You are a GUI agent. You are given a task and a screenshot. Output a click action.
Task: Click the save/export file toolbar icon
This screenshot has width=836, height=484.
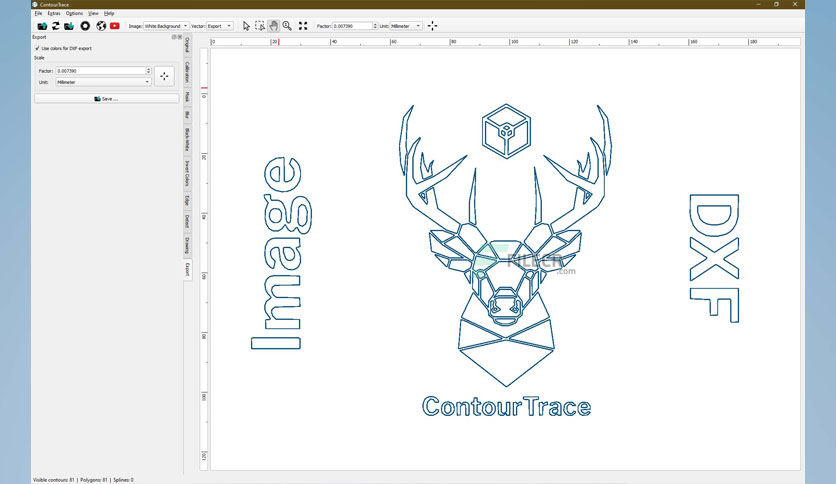[x=69, y=26]
